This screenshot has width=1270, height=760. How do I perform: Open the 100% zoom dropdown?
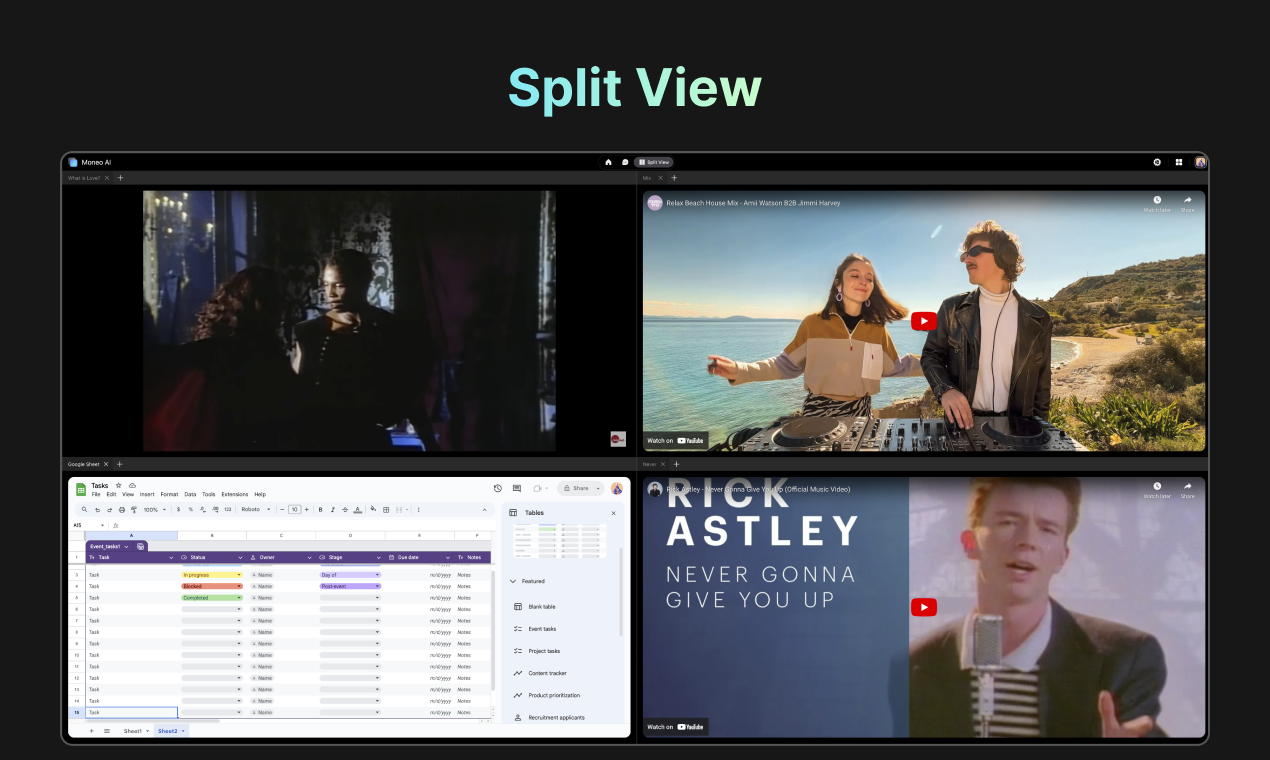[155, 509]
